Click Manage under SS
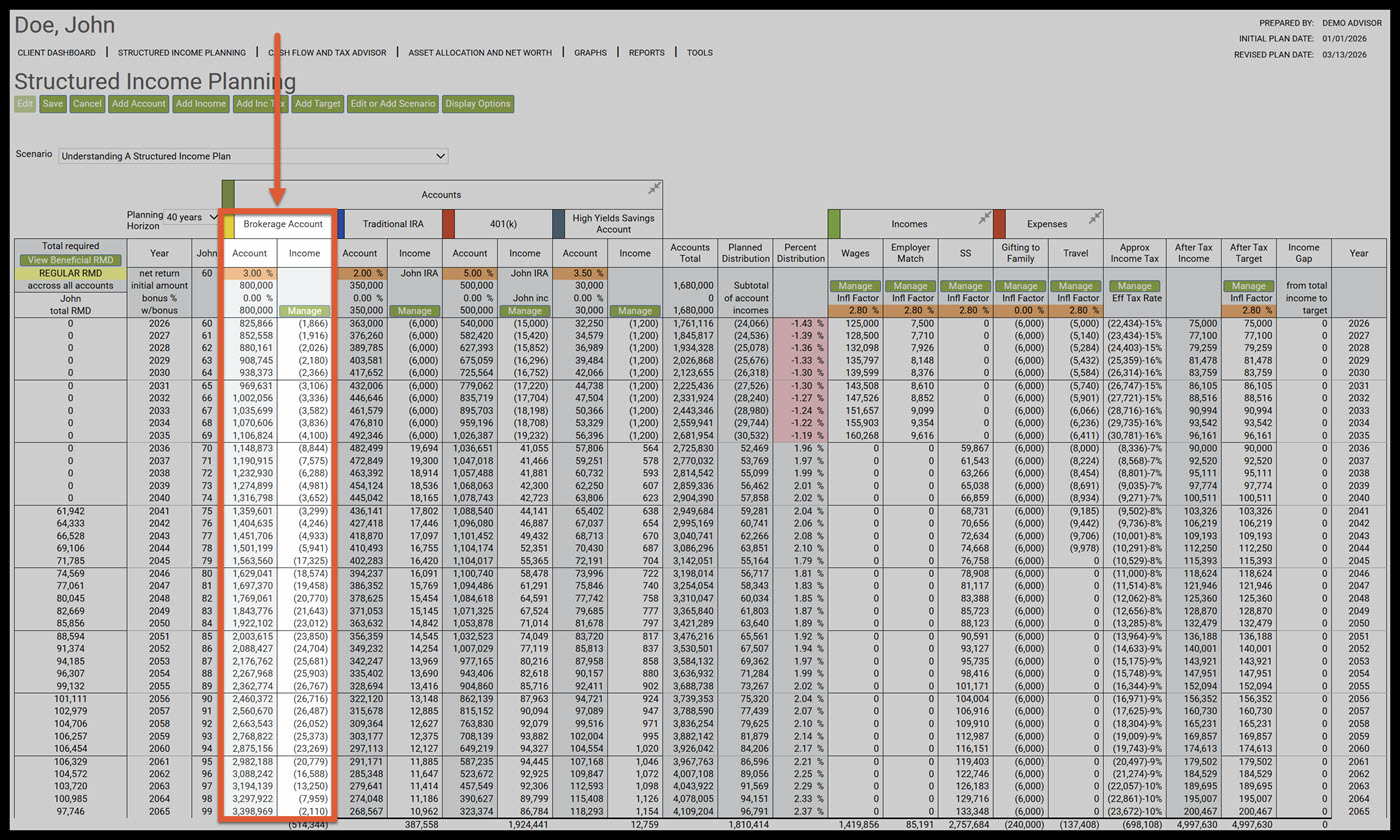 pyautogui.click(x=966, y=286)
